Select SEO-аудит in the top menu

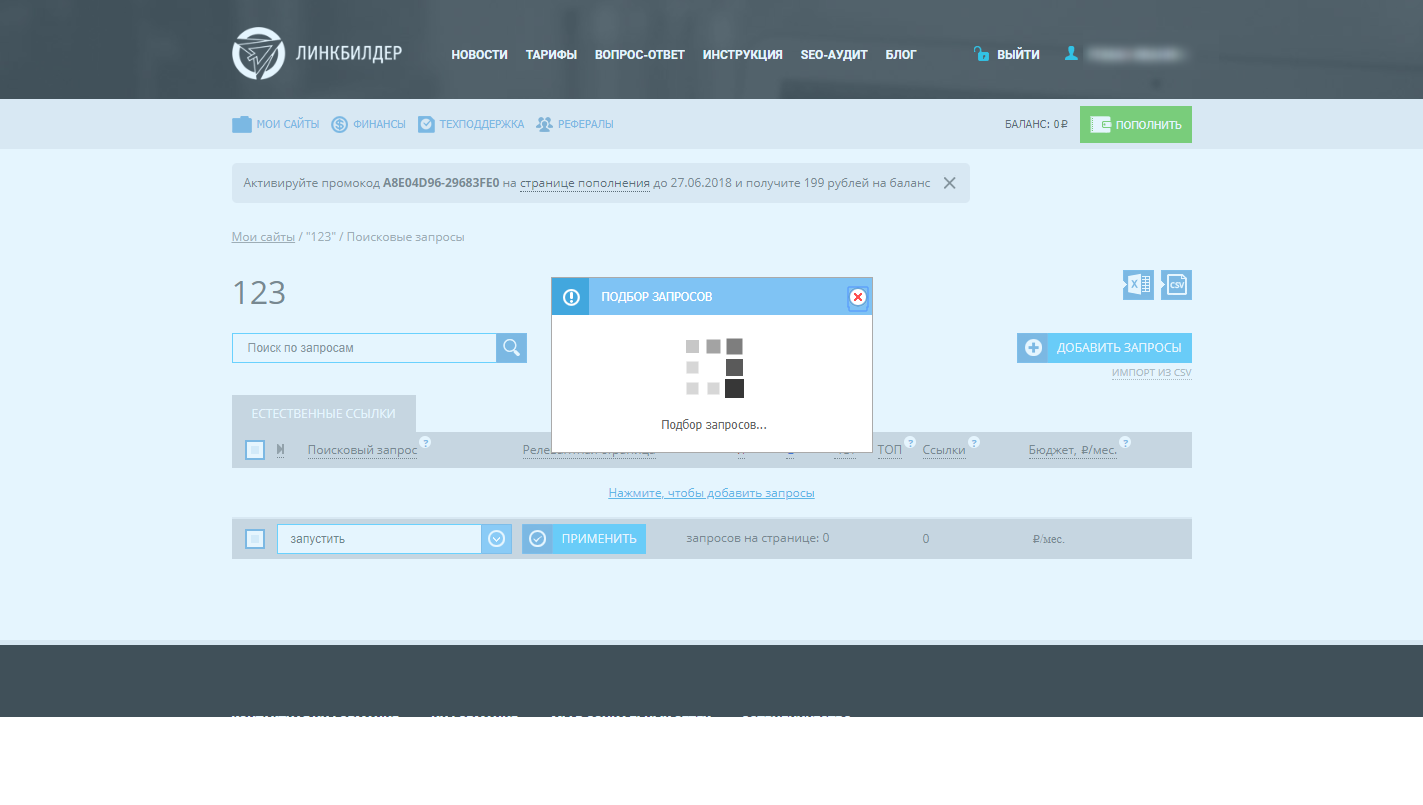(x=834, y=55)
